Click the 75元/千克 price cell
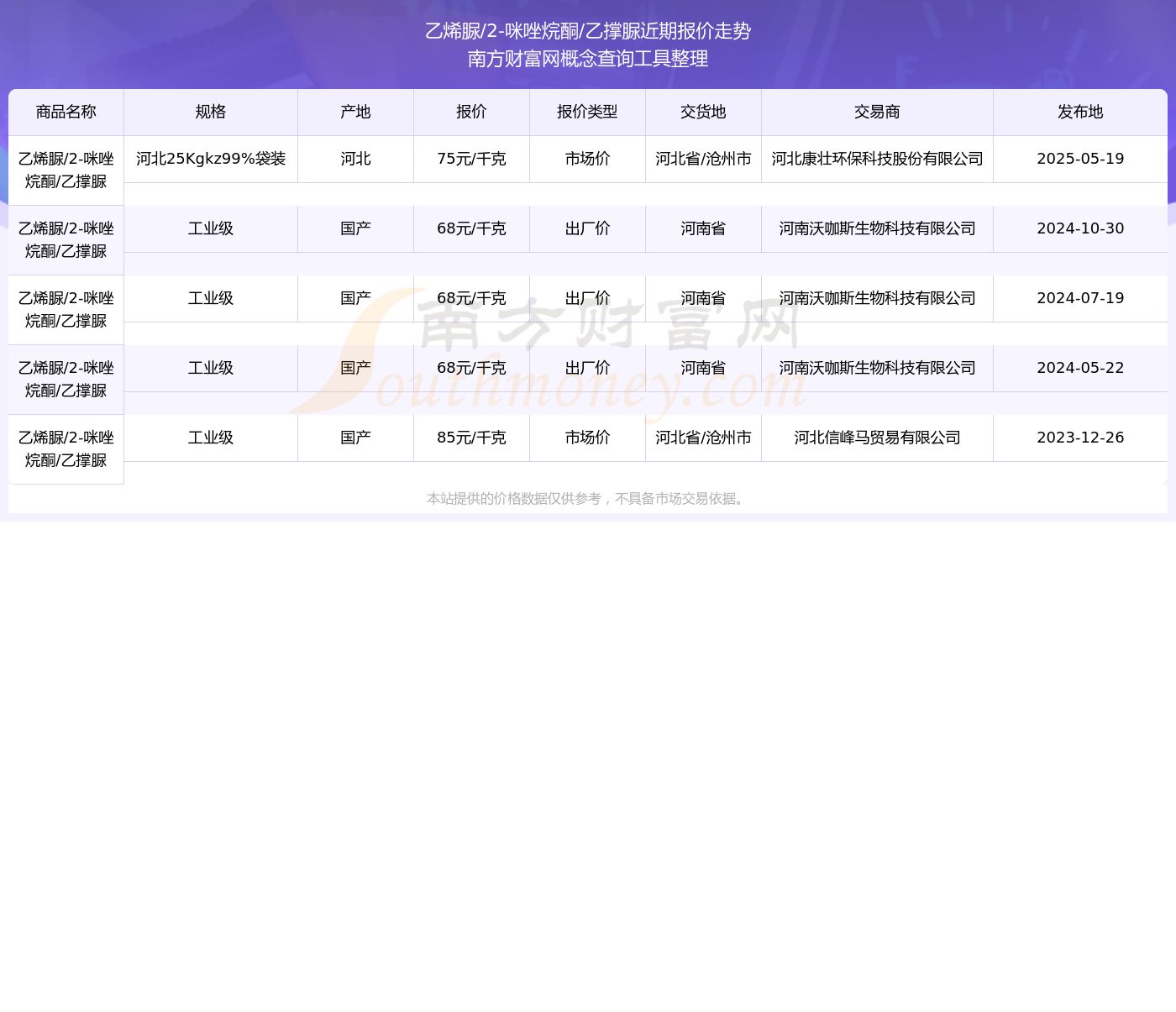The height and width of the screenshot is (1012, 1176). click(471, 159)
